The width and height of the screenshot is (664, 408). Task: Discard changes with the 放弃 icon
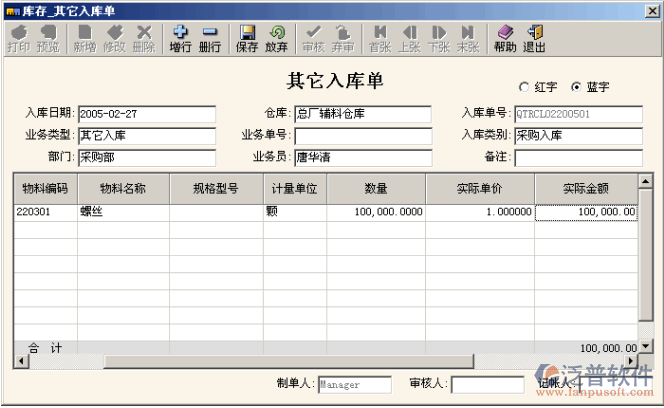click(277, 38)
